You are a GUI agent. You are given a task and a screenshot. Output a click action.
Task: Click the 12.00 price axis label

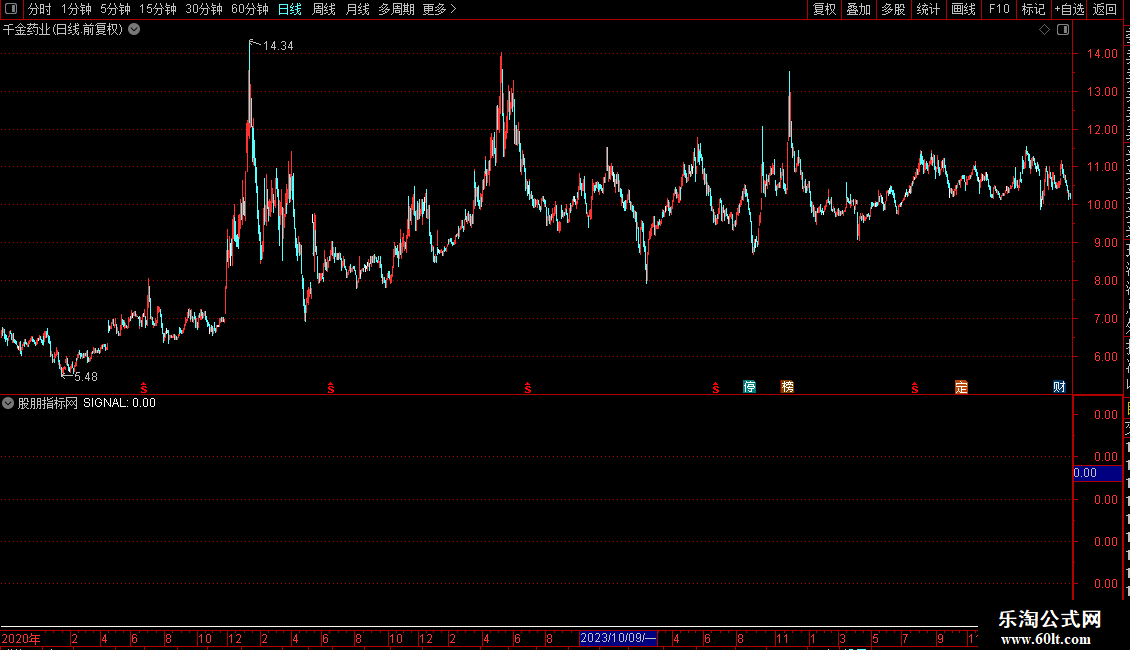click(1103, 130)
